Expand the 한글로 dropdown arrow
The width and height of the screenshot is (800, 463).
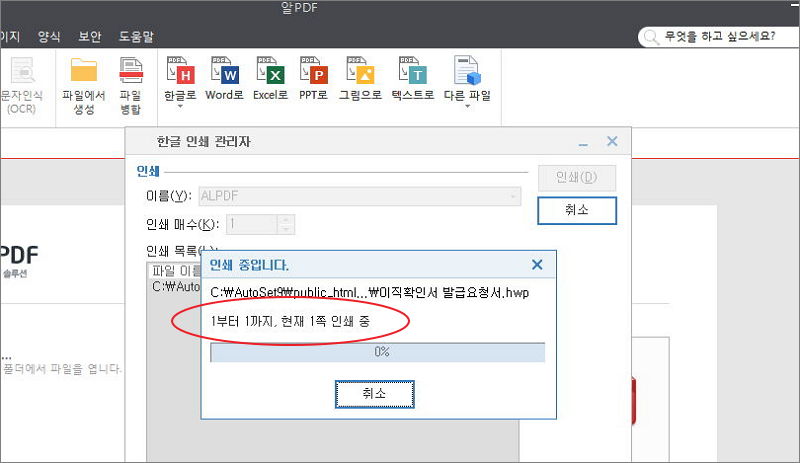coord(180,107)
